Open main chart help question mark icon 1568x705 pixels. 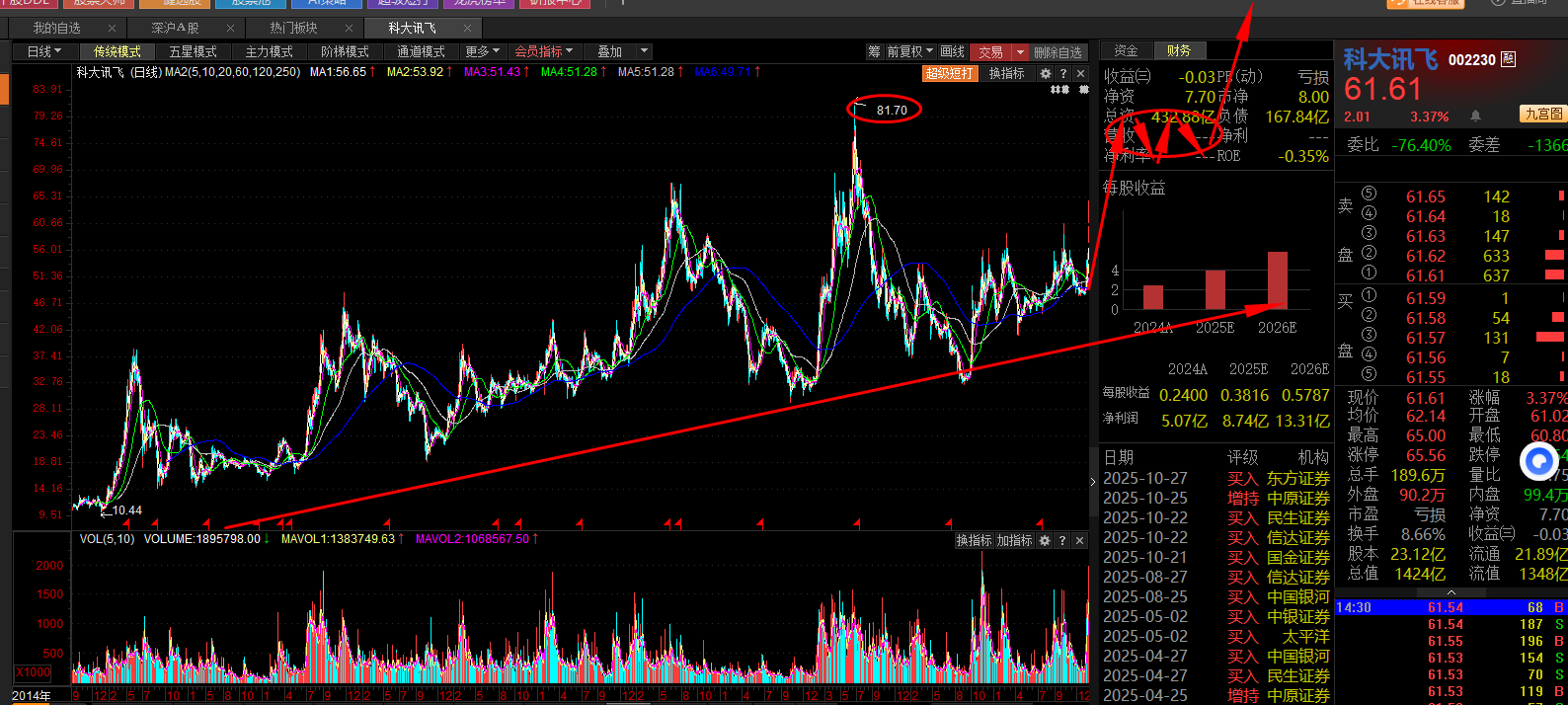[x=1063, y=74]
